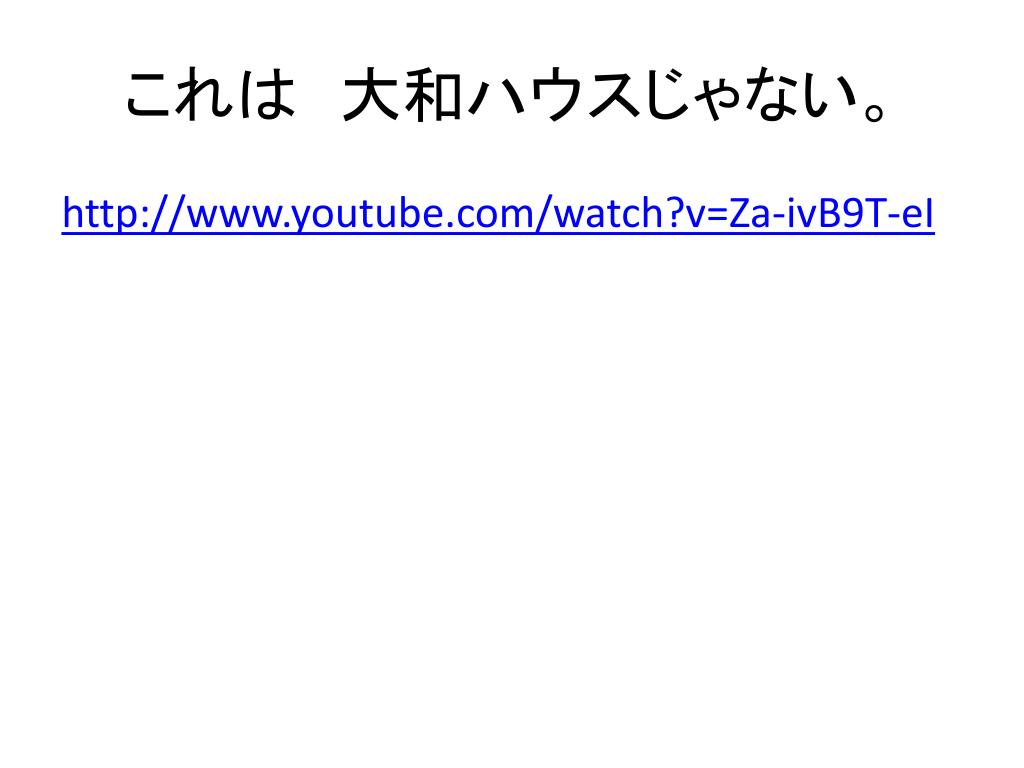The image size is (1024, 768).
Task: Click the gap between これは and 大和
Action: click(319, 96)
